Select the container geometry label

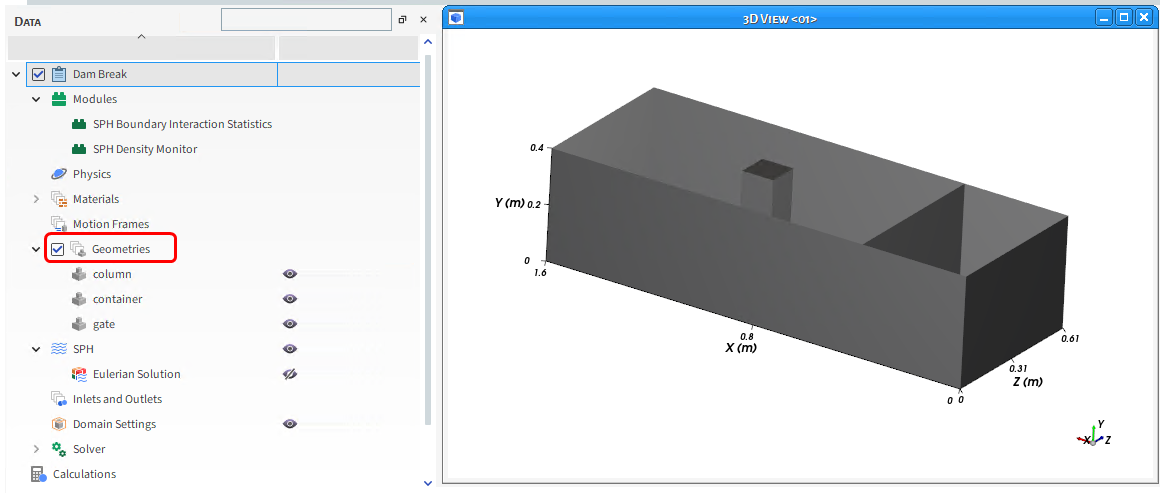(118, 300)
